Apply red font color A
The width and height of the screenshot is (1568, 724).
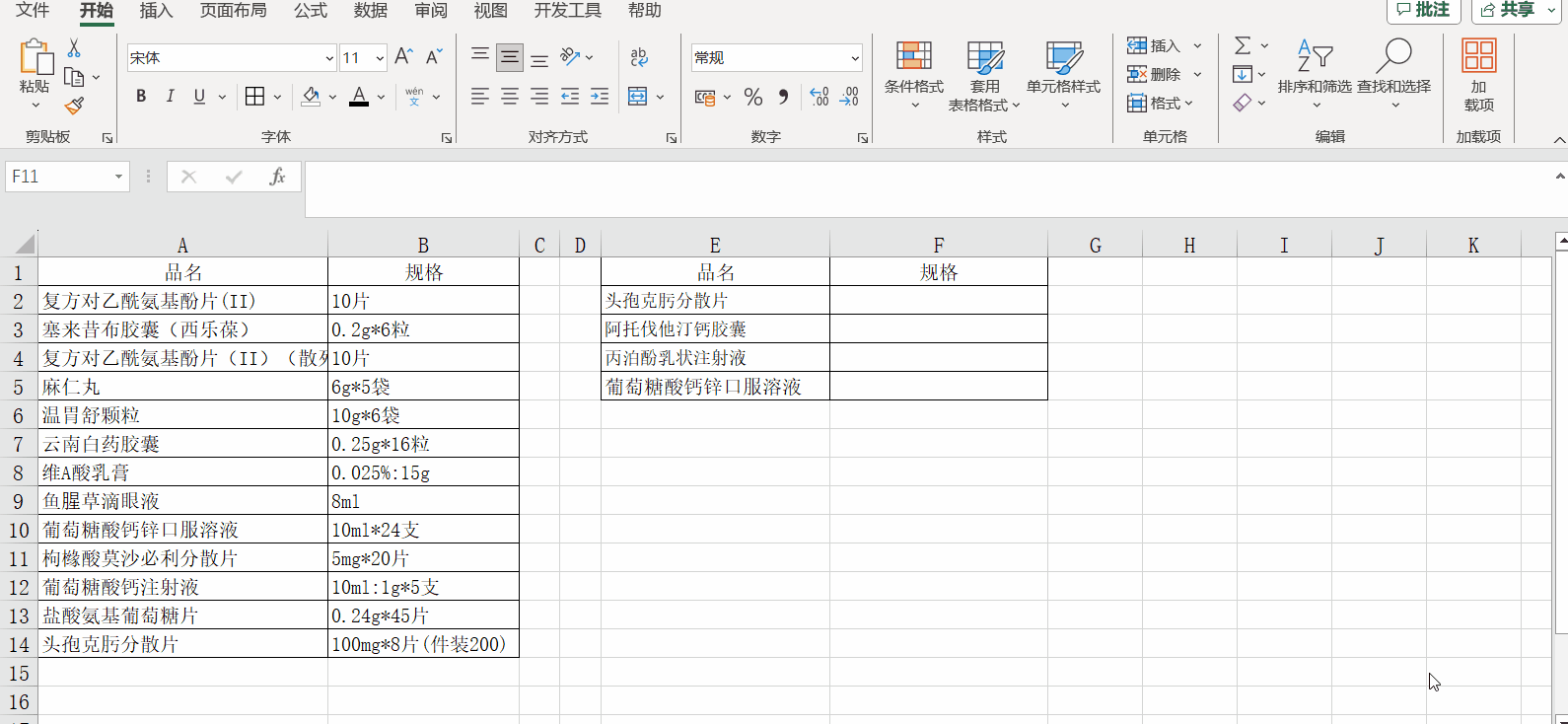coord(359,96)
